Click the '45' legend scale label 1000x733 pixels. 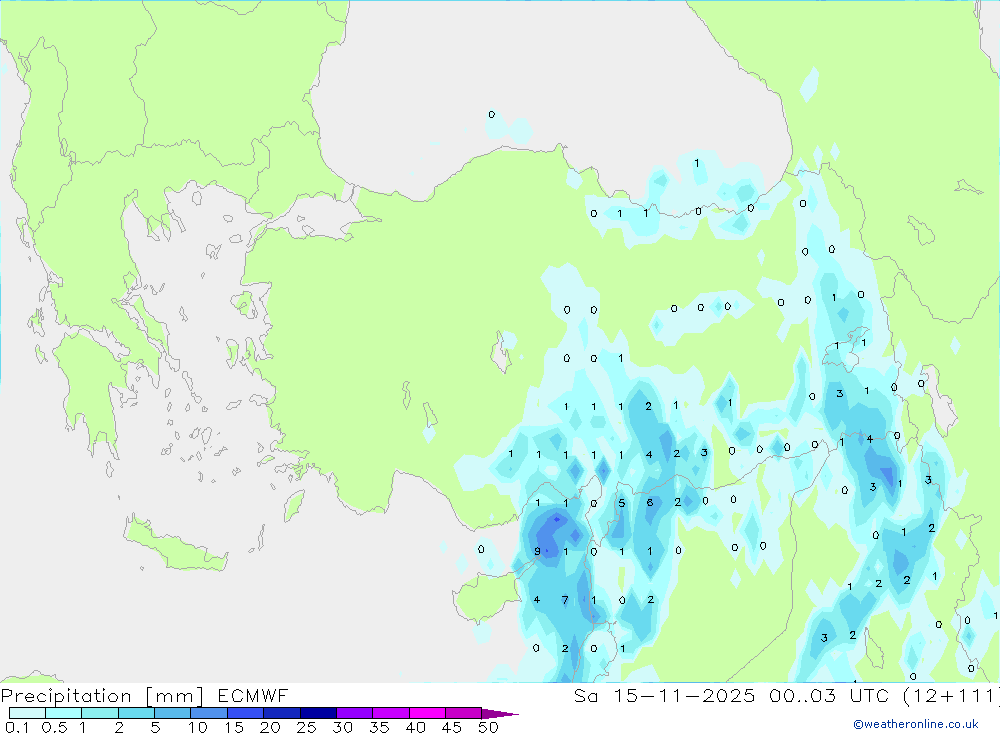click(452, 727)
